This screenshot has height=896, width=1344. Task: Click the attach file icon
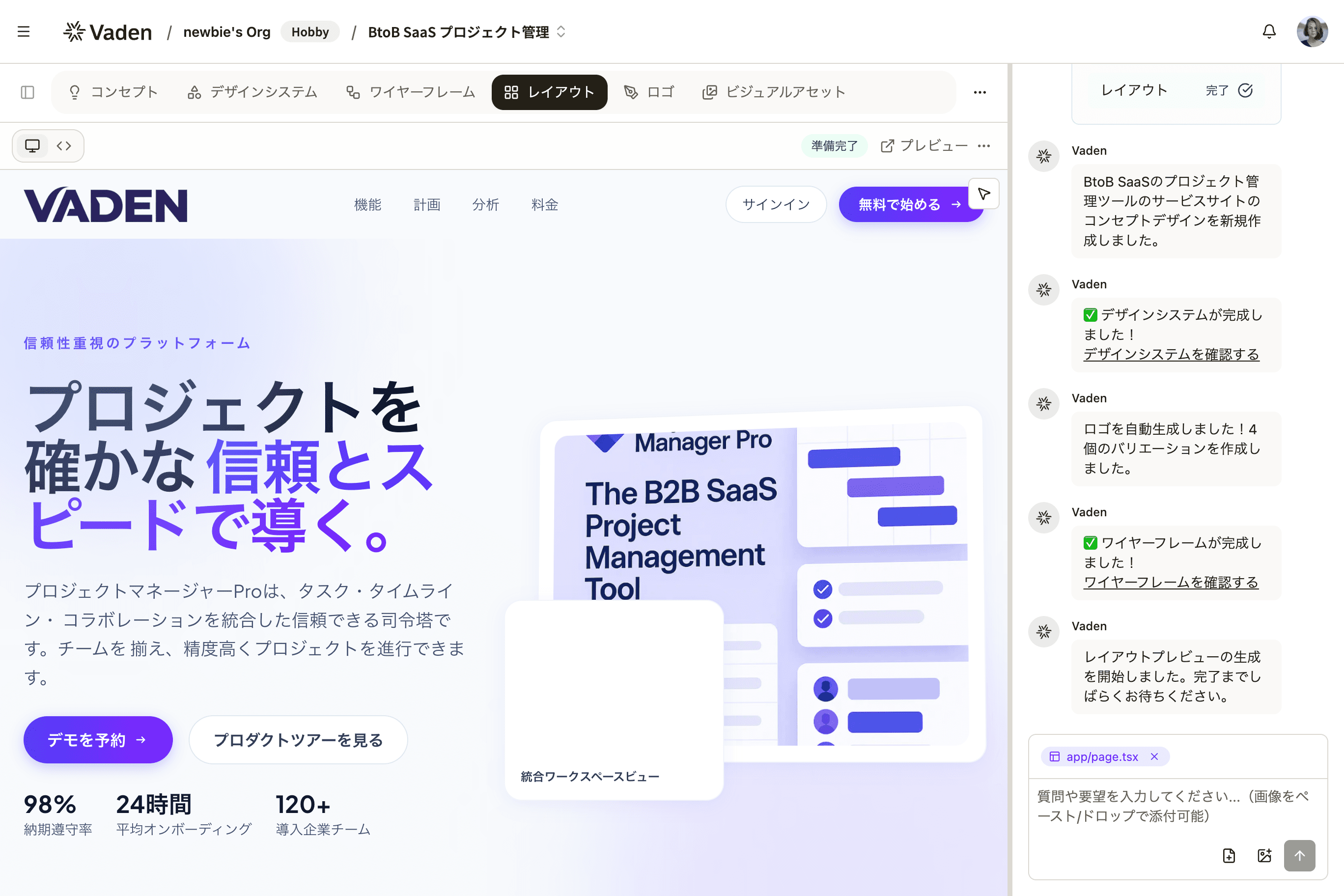pyautogui.click(x=1229, y=855)
